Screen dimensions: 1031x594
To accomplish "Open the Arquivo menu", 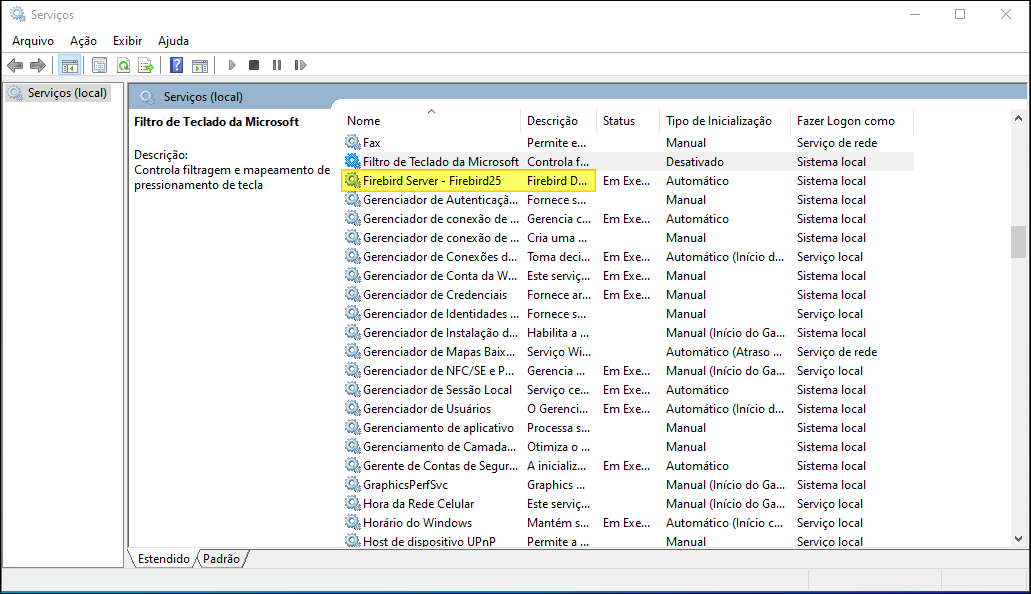I will (x=33, y=41).
